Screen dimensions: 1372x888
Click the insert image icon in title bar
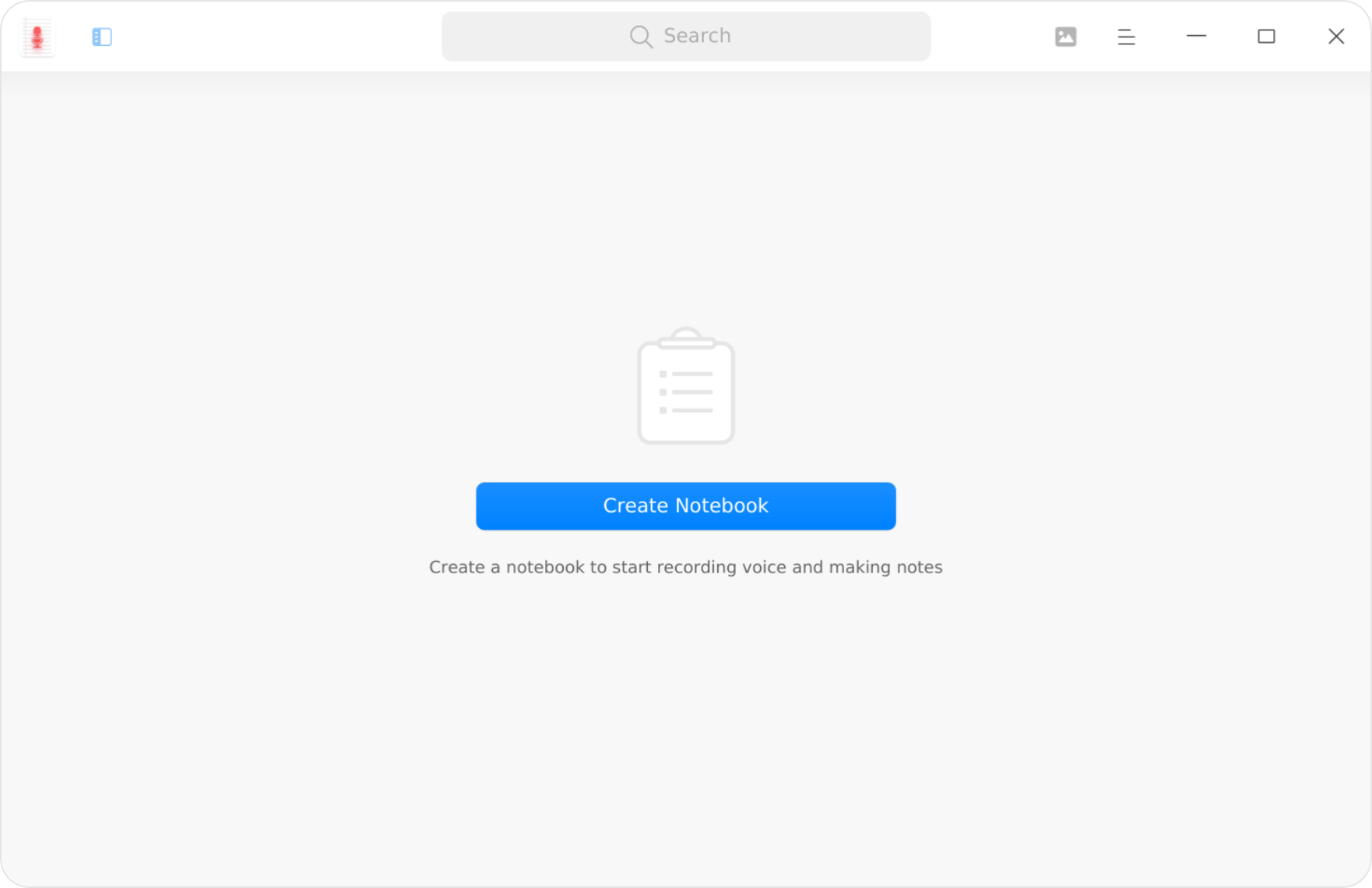1065,37
